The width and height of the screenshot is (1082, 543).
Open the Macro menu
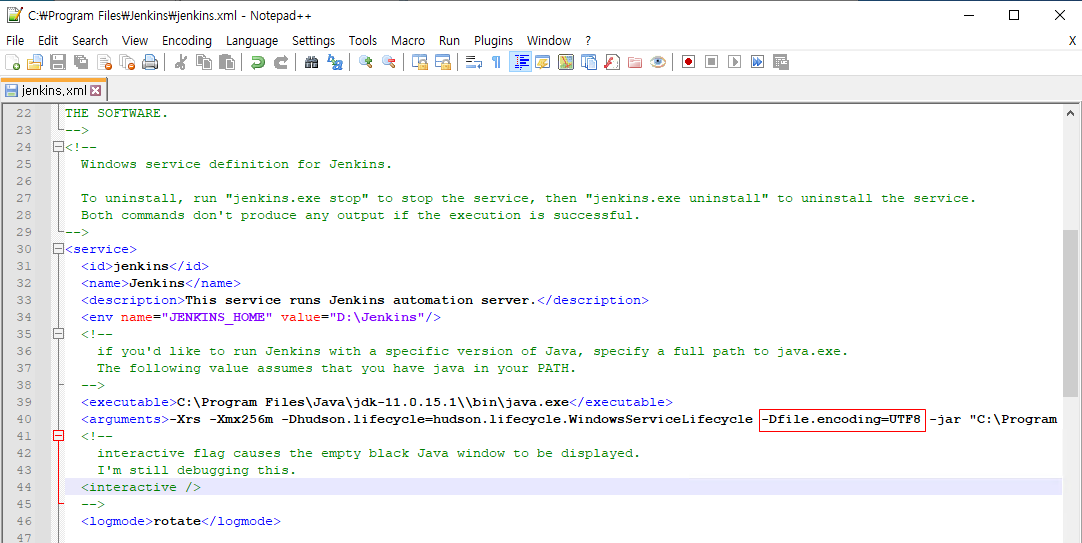(408, 41)
